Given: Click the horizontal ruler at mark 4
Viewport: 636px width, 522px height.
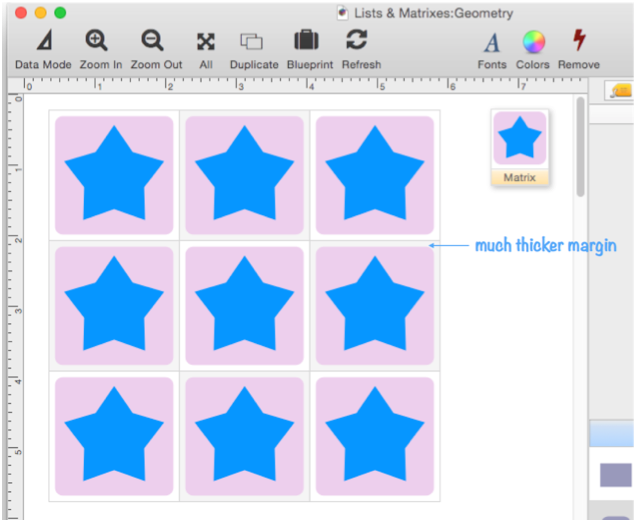Looking at the screenshot, I should click(309, 85).
